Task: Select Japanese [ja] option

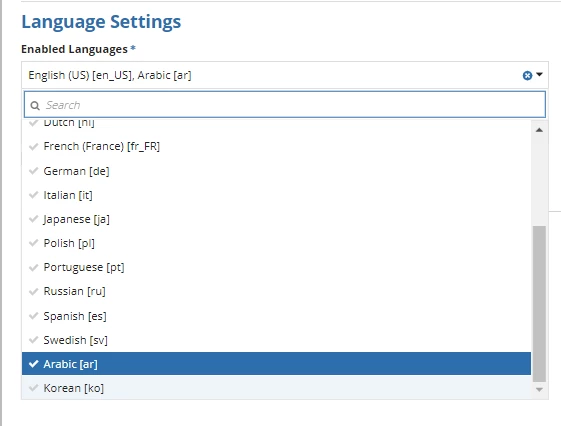Action: pos(276,219)
